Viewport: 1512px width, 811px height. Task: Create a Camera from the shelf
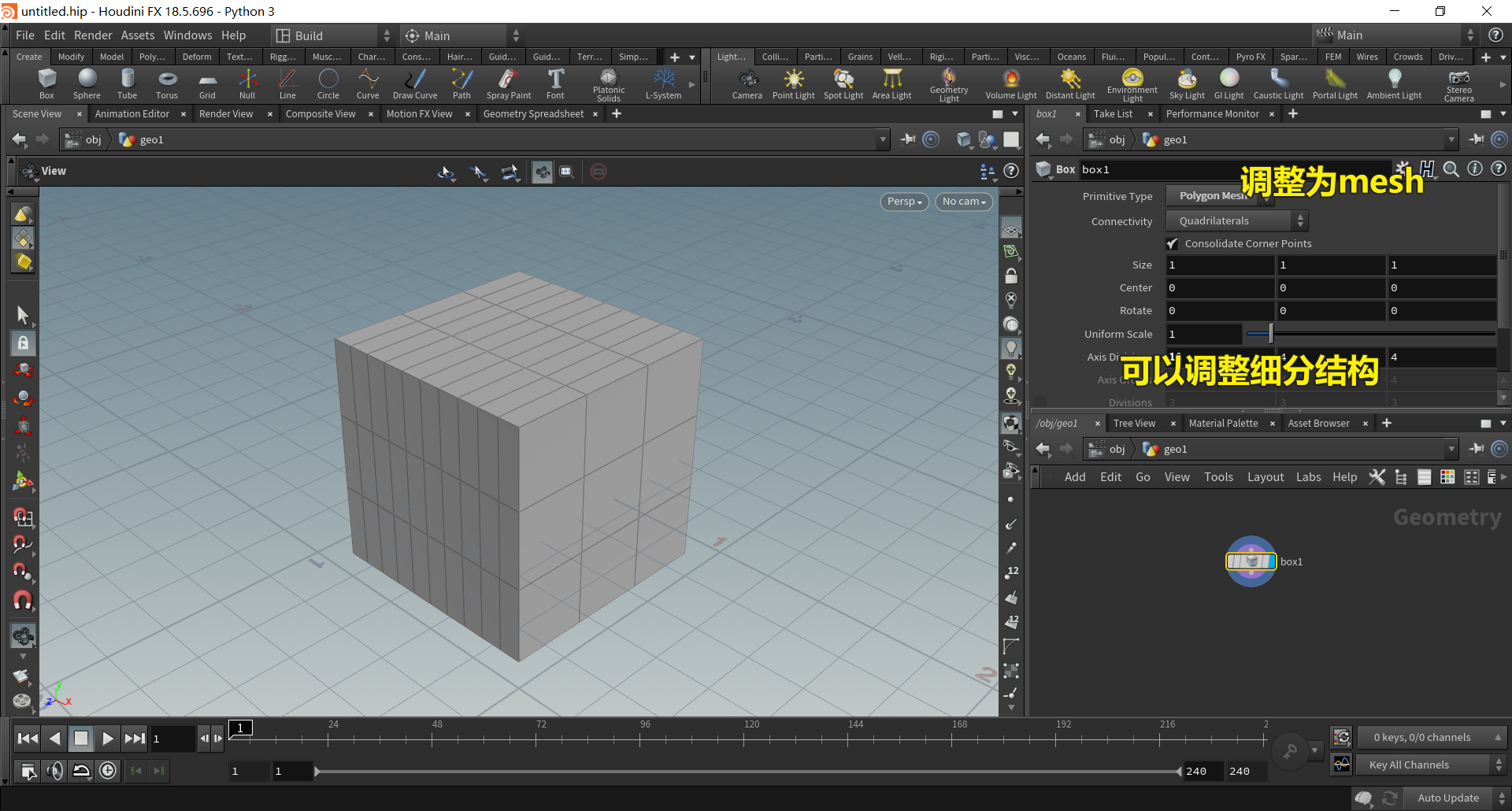click(x=747, y=83)
